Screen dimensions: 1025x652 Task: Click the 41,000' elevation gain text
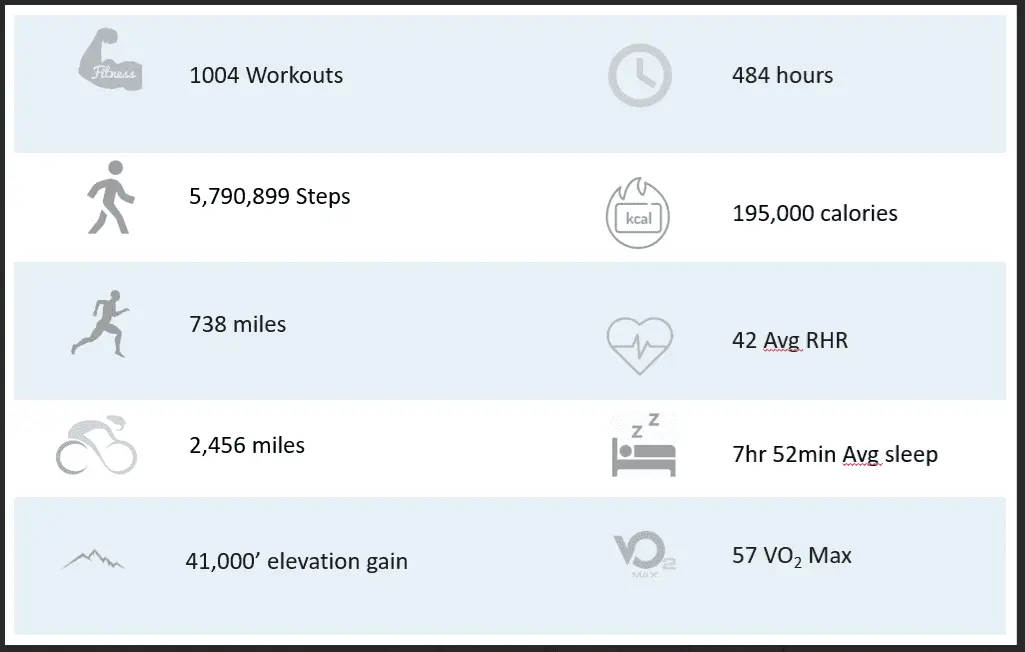pyautogui.click(x=296, y=561)
